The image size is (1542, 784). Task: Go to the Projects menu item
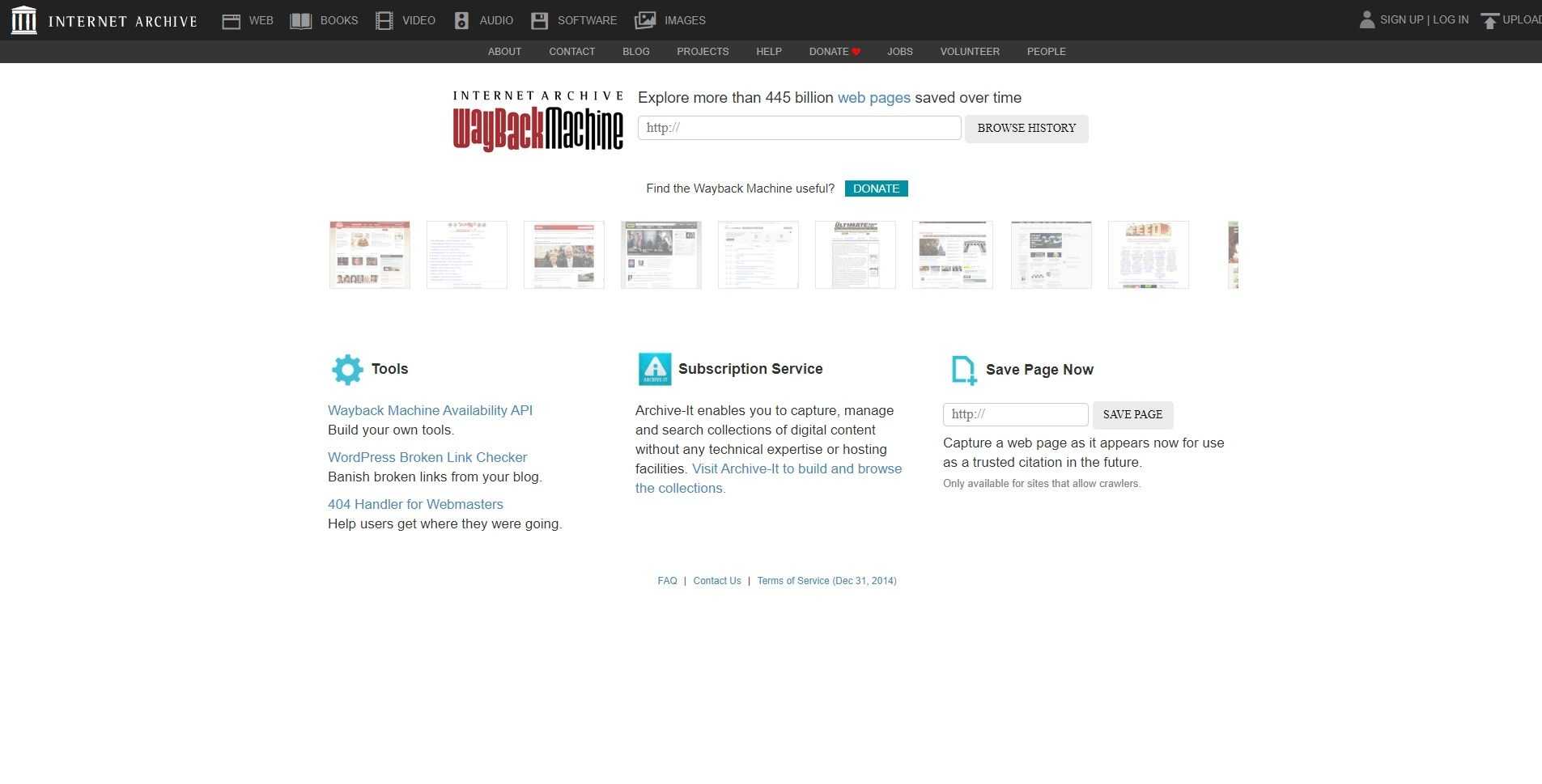[702, 52]
